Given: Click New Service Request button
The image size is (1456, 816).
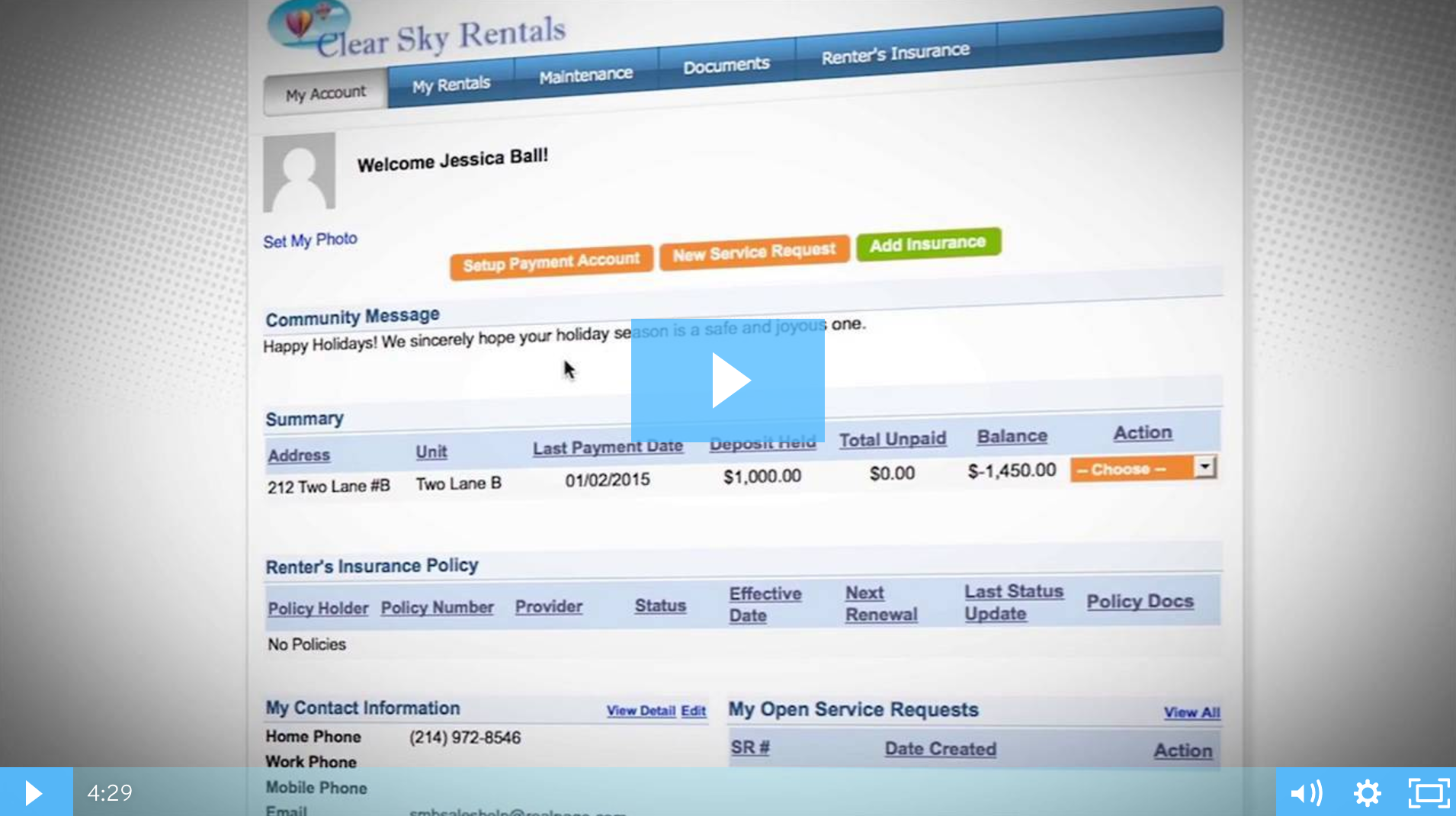Looking at the screenshot, I should (754, 252).
